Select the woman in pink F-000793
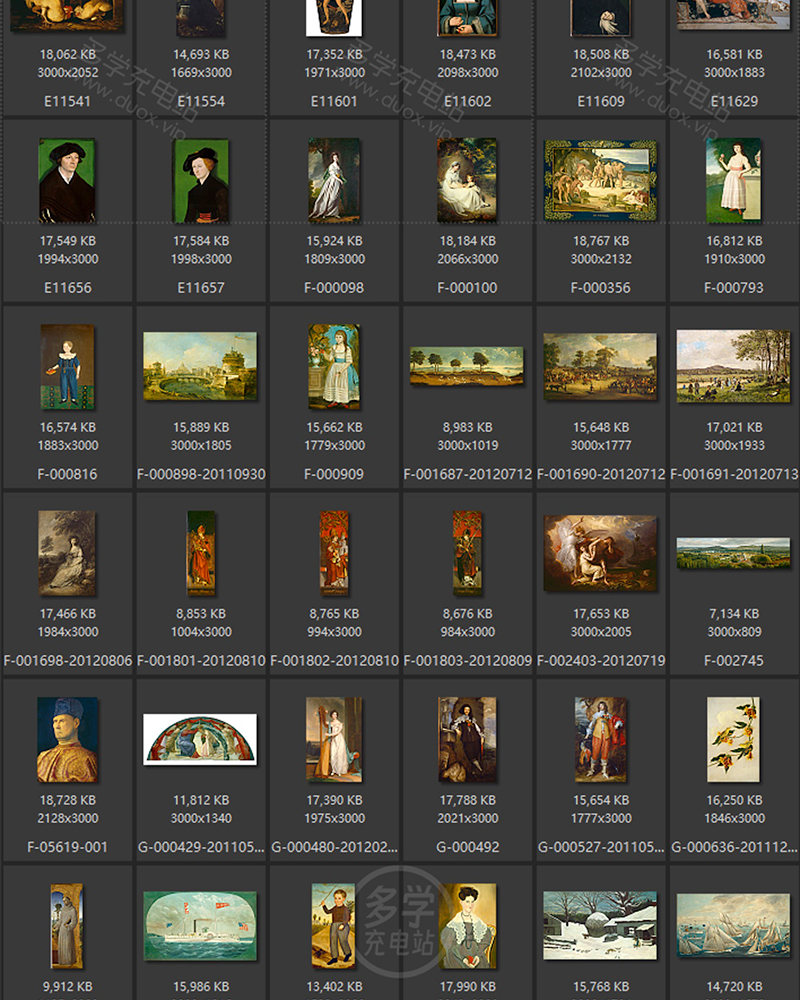Viewport: 800px width, 1000px height. (734, 178)
